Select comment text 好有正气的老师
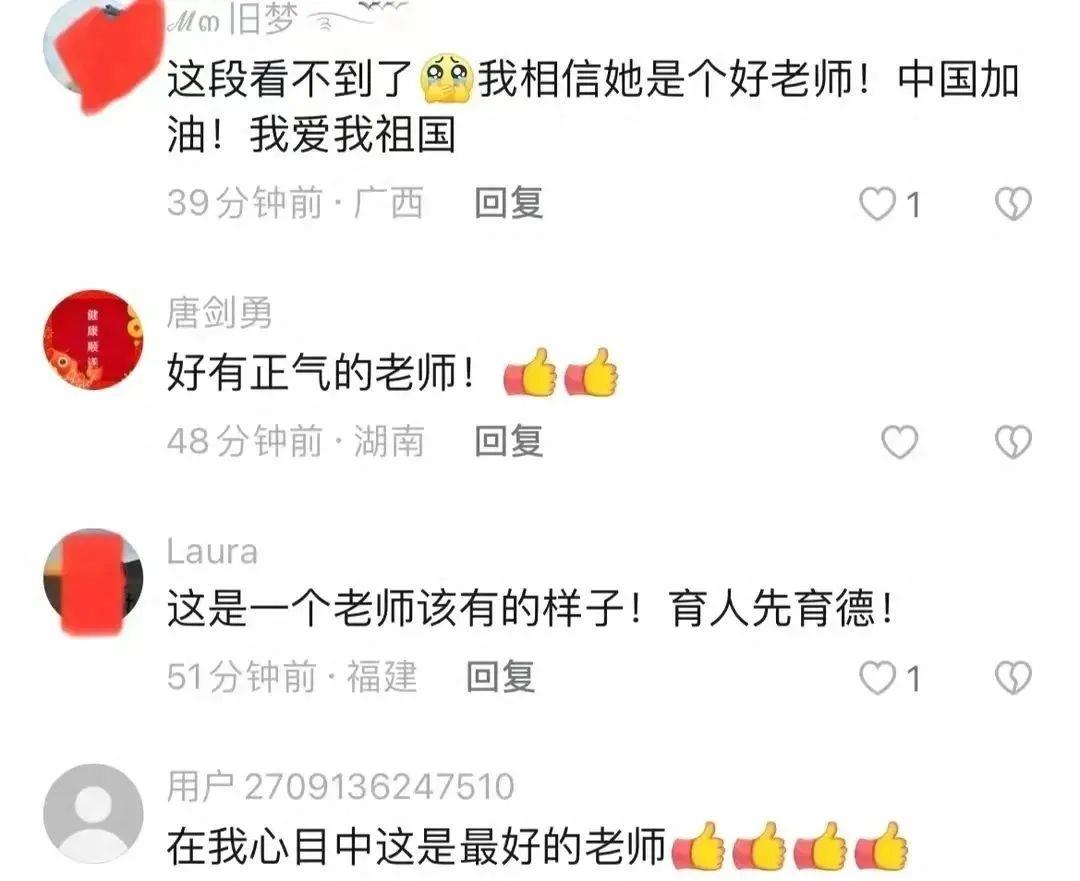This screenshot has width=1080, height=881. (320, 373)
